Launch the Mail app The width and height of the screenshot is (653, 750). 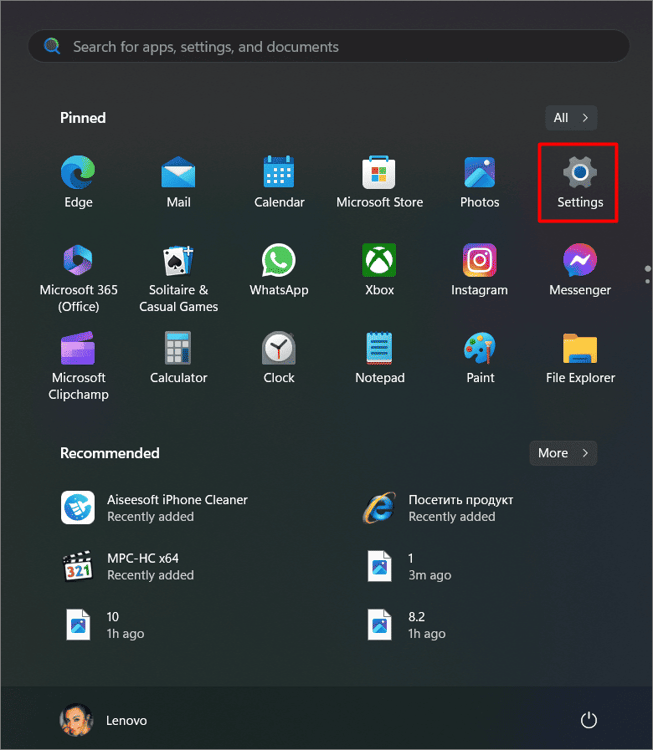pyautogui.click(x=178, y=175)
